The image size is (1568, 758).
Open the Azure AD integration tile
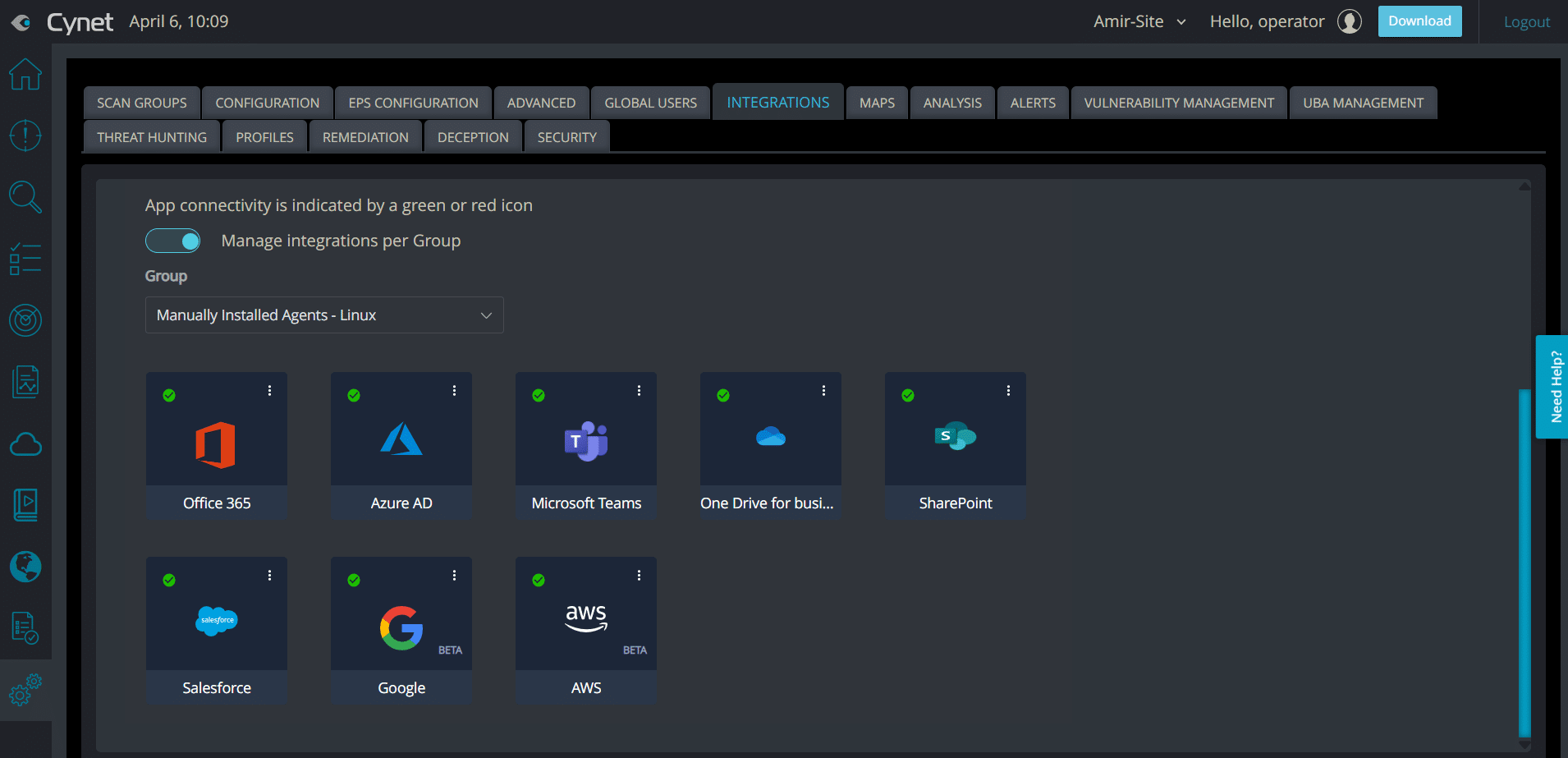click(401, 445)
